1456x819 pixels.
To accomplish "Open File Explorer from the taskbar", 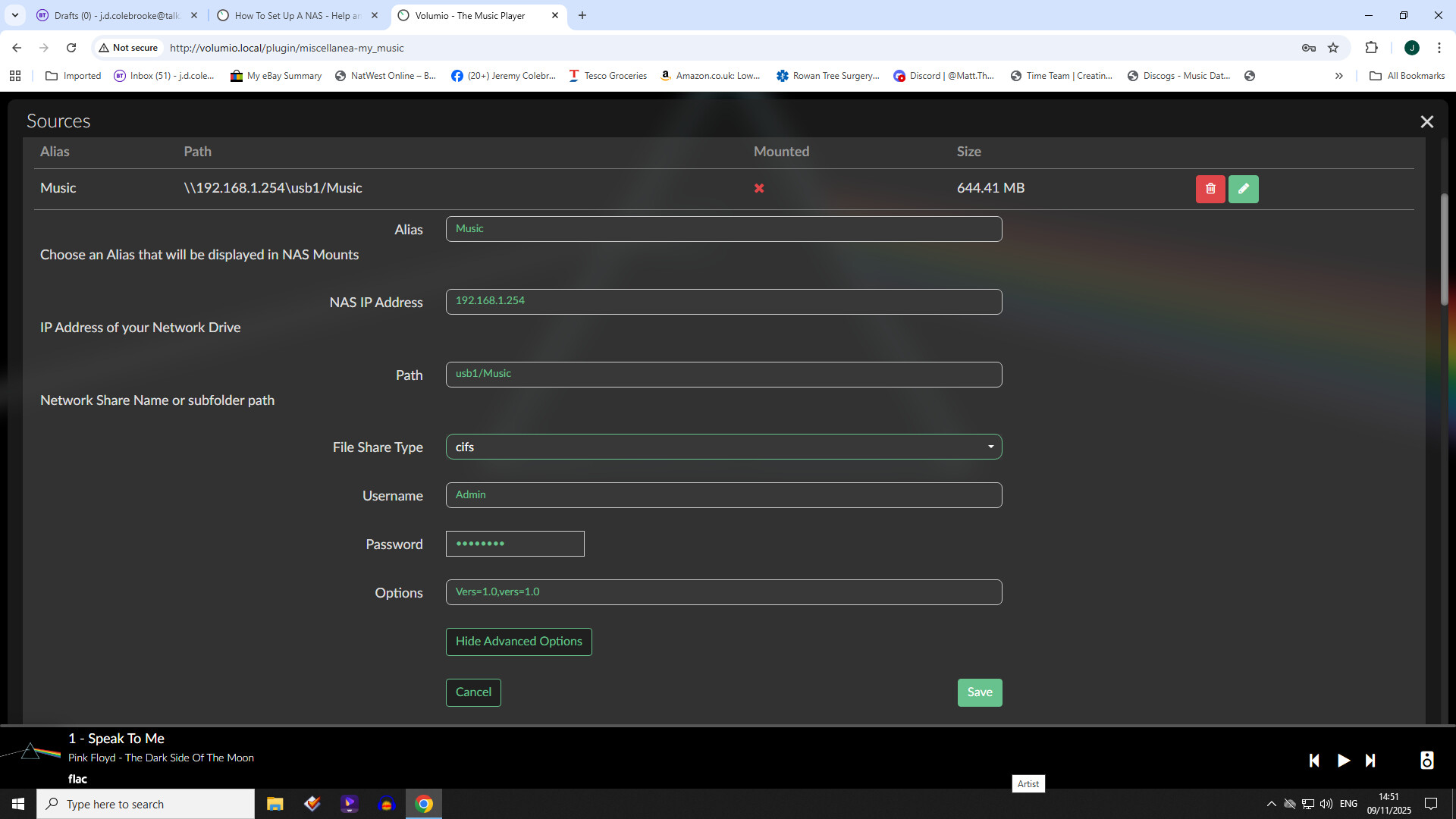I will [275, 804].
